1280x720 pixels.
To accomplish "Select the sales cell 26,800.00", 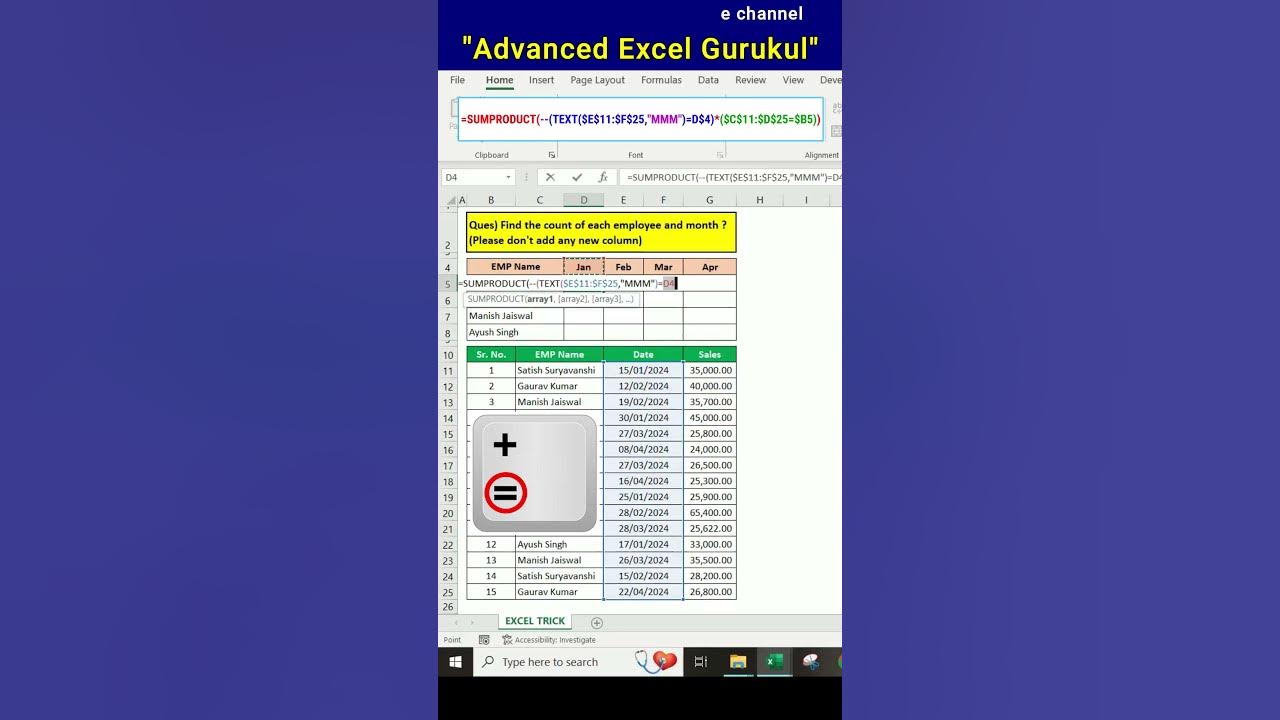I will tap(710, 592).
